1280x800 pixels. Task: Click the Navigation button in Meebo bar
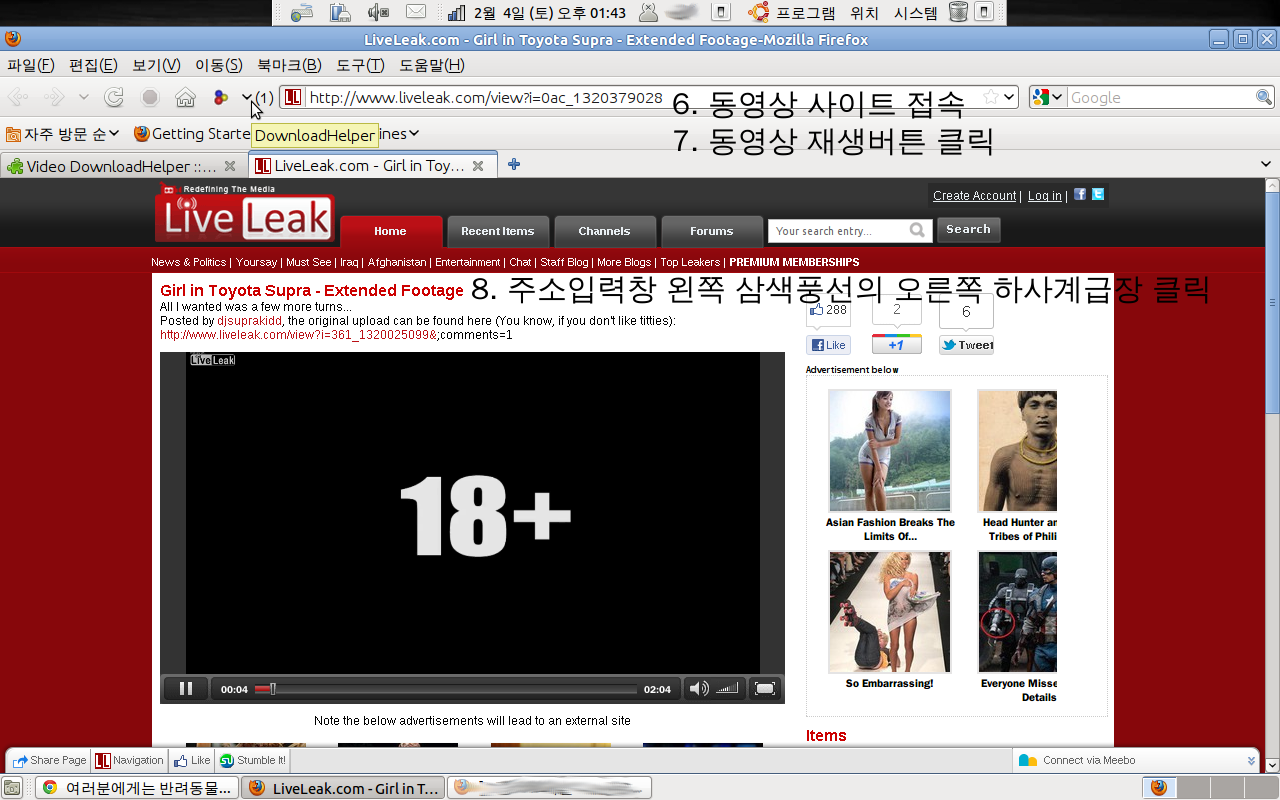click(x=129, y=760)
